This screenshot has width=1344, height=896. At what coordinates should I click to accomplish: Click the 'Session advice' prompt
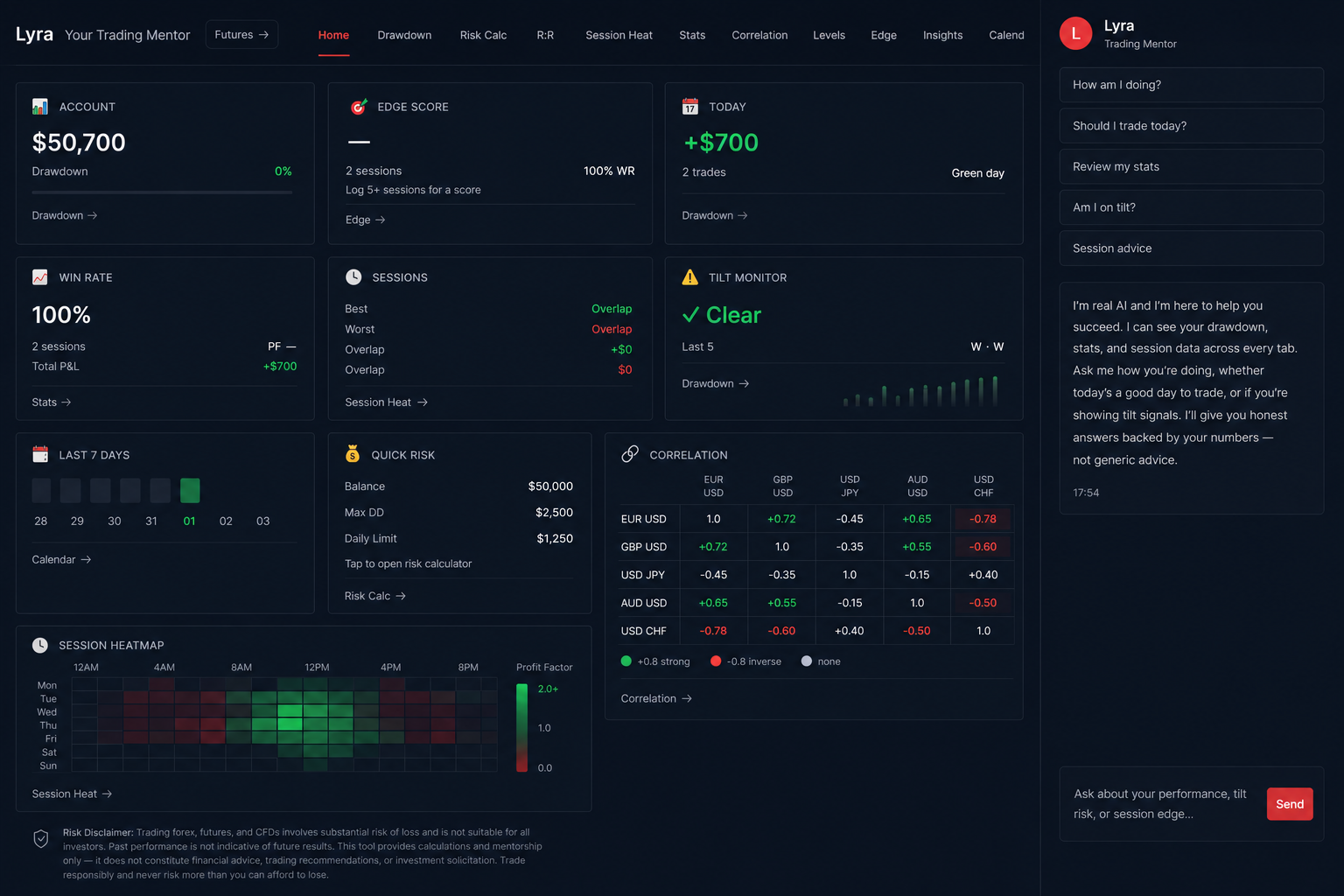1191,248
